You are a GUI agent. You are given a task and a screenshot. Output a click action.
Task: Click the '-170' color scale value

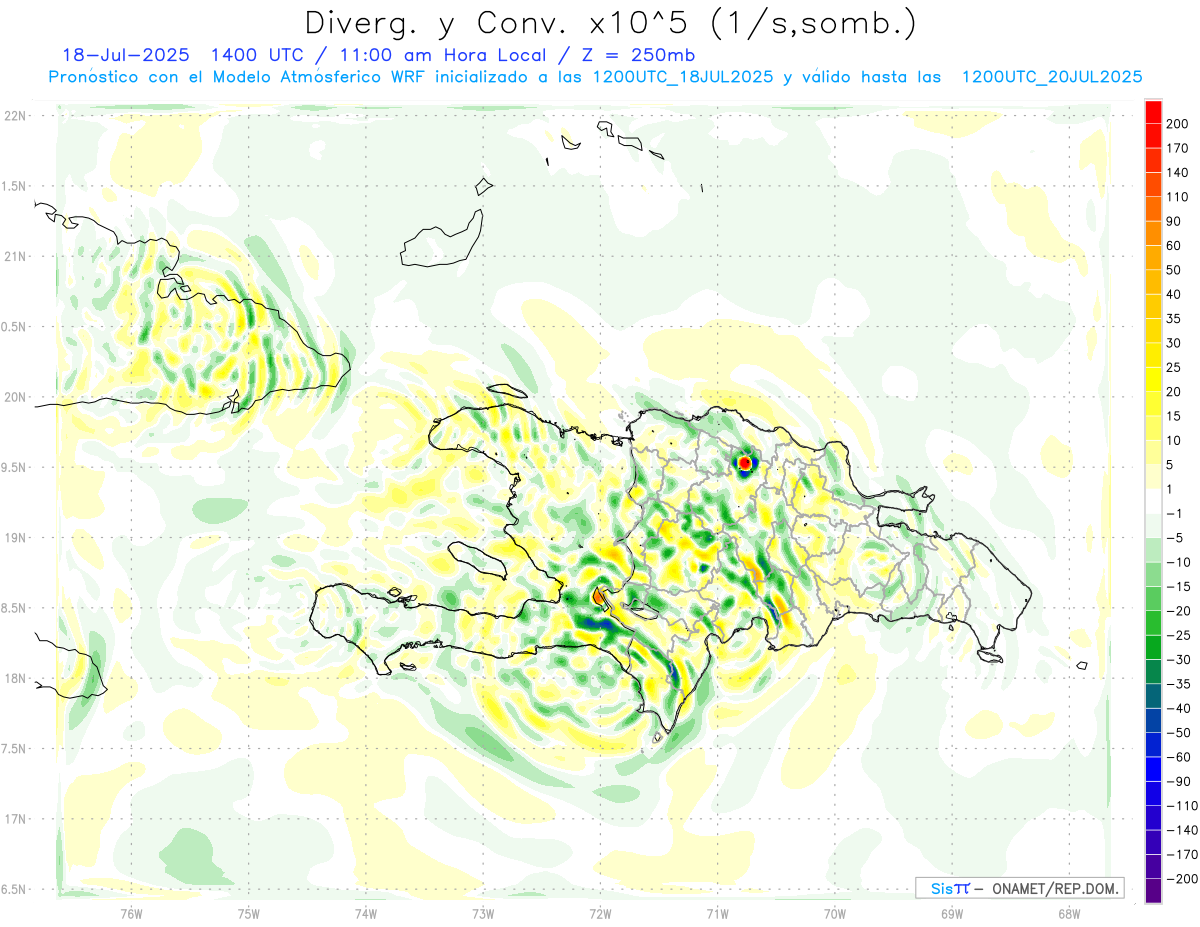click(1182, 855)
